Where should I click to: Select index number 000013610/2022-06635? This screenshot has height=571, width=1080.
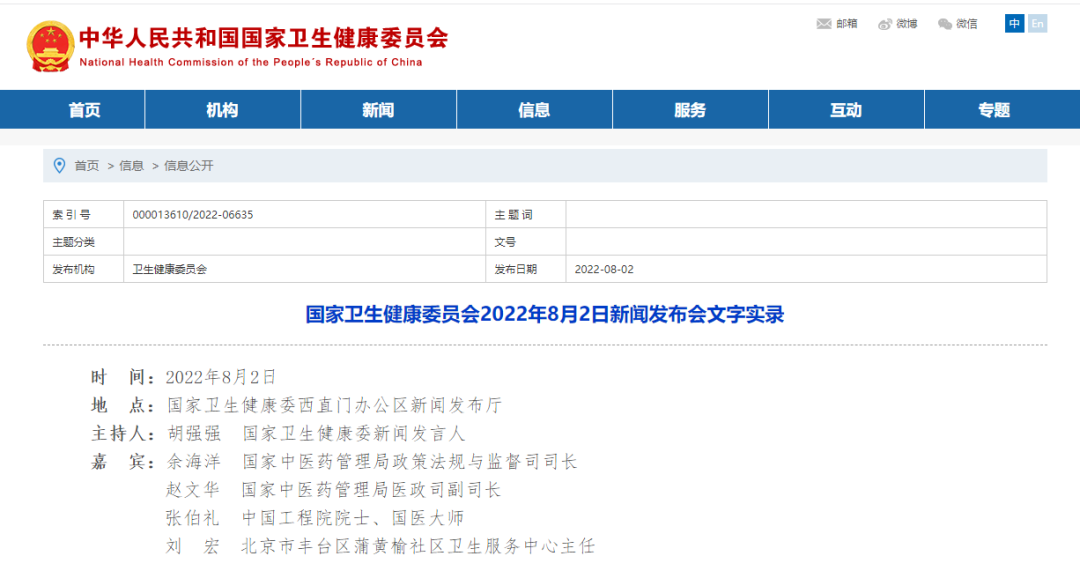pos(193,214)
